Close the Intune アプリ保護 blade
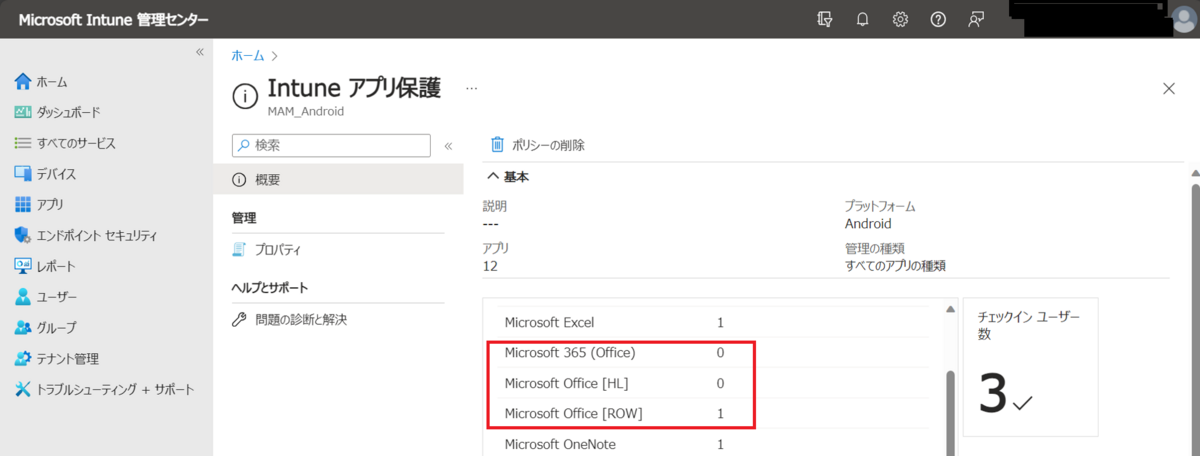Viewport: 1200px width, 456px height. pos(1169,89)
